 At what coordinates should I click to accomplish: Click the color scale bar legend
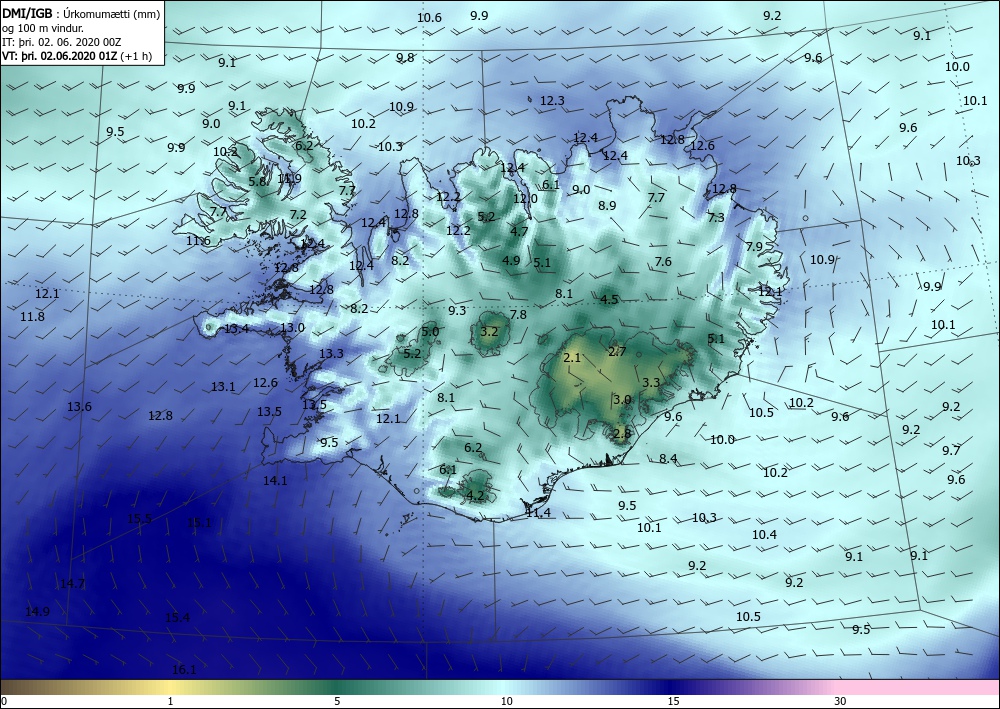500,687
